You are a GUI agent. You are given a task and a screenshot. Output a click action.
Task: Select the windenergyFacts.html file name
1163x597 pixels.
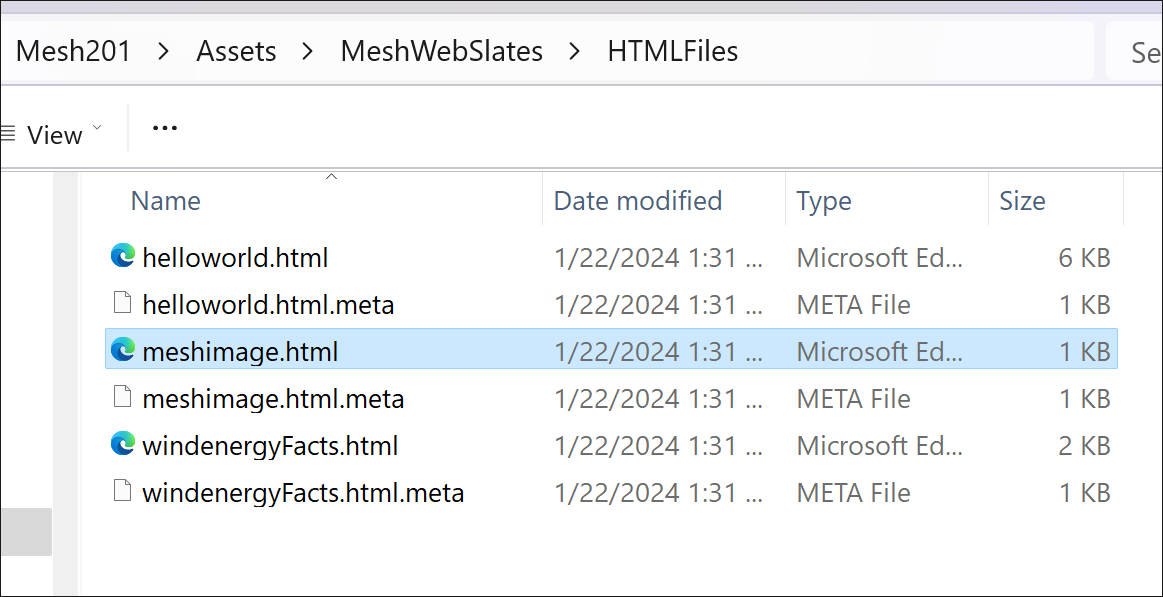[x=270, y=445]
